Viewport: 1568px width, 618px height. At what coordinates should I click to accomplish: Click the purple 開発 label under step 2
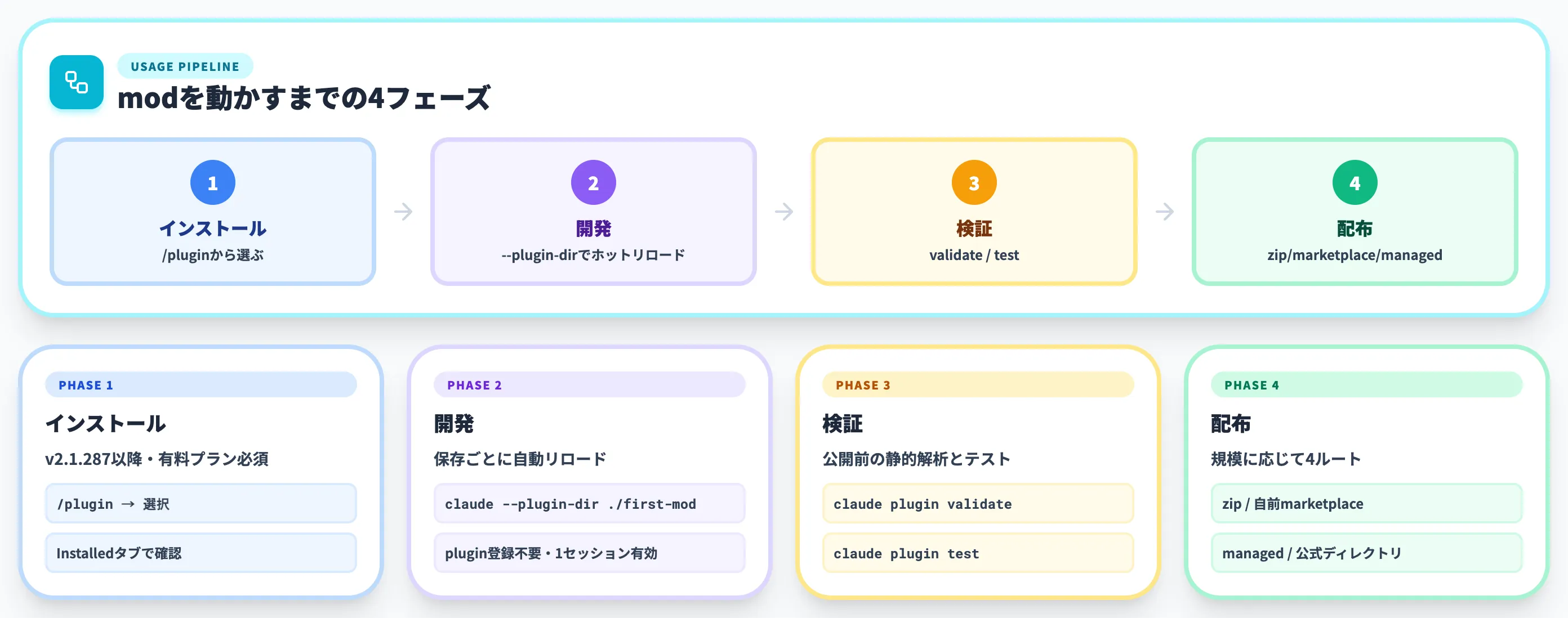[x=594, y=228]
